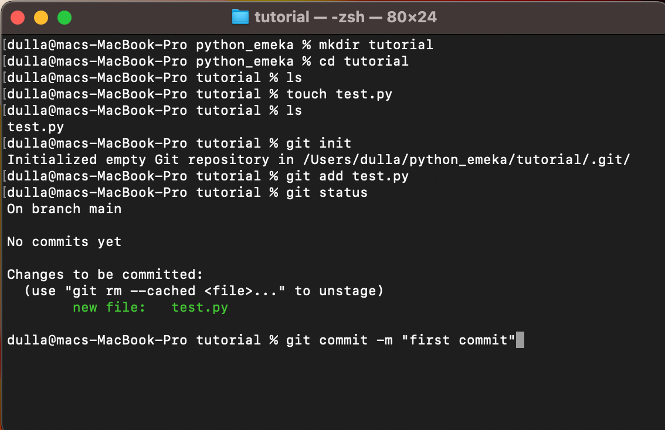
Task: Click the 'git rm --cached' hint line
Action: [203, 291]
